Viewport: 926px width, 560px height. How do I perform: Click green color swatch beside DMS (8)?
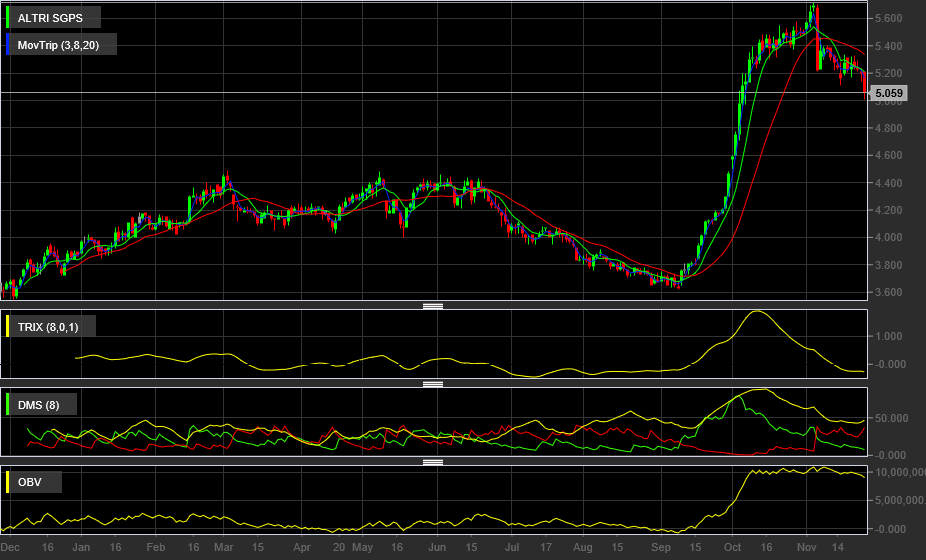point(8,405)
